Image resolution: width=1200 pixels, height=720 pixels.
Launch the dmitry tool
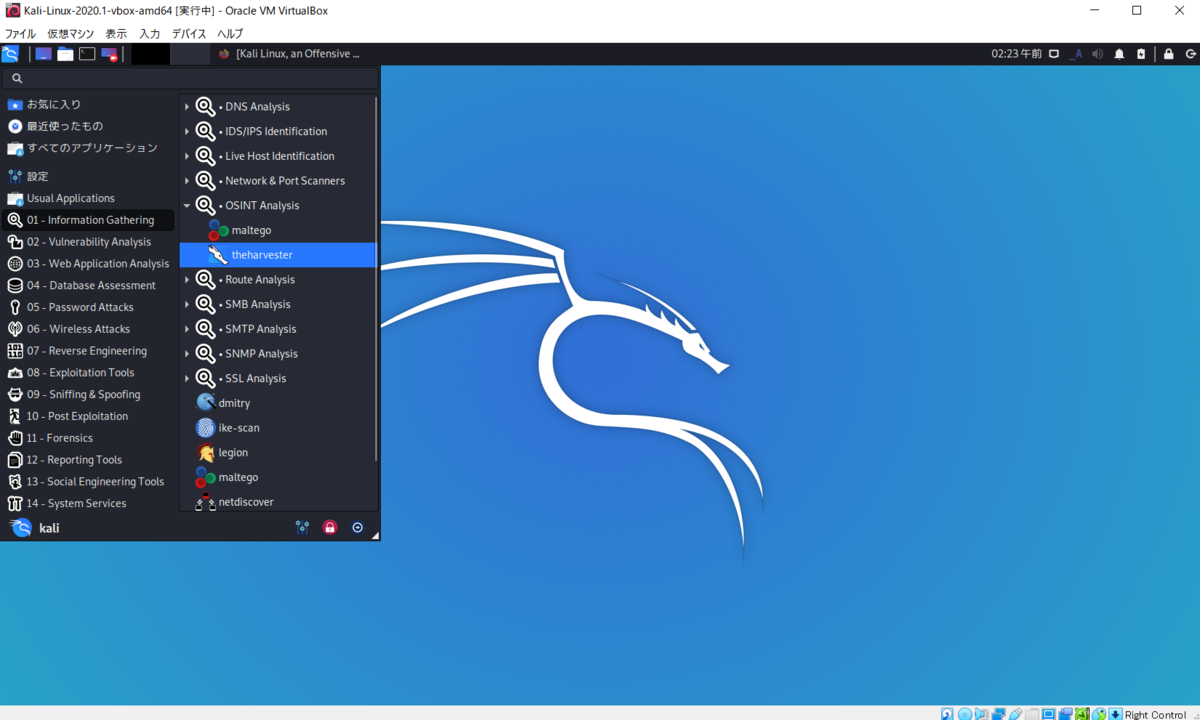click(276, 403)
